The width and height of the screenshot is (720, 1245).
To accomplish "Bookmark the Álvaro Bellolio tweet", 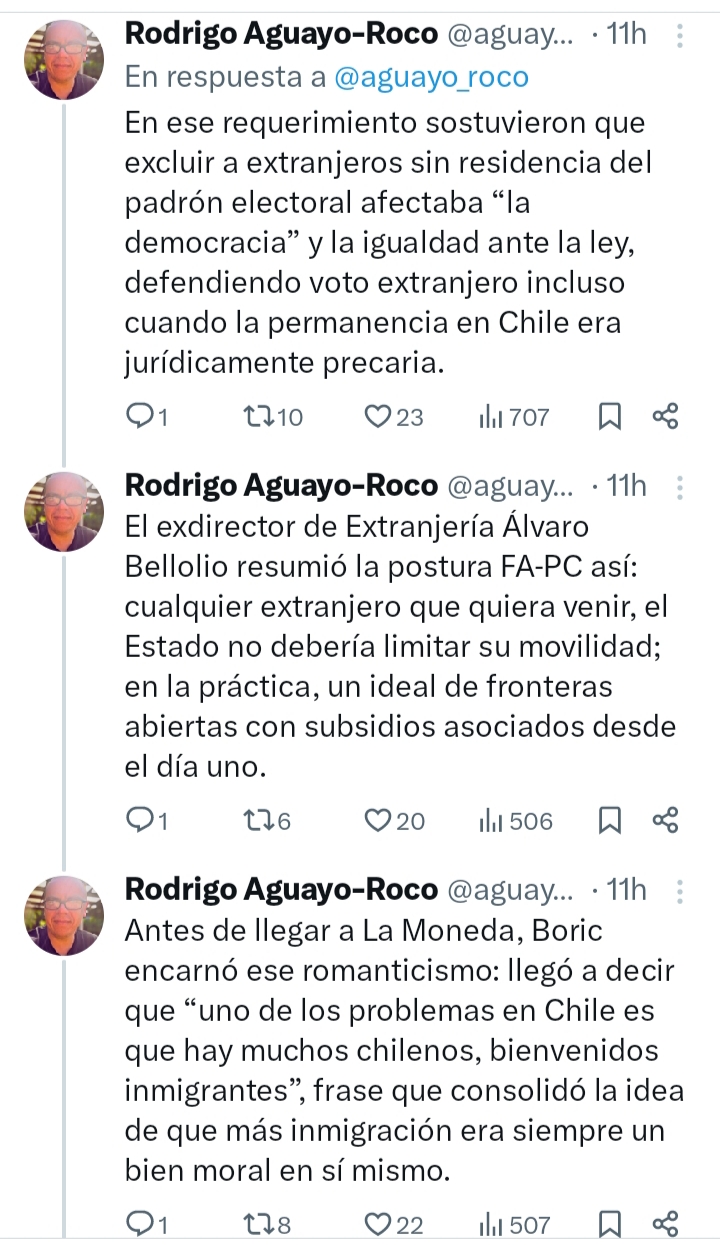I will [609, 821].
